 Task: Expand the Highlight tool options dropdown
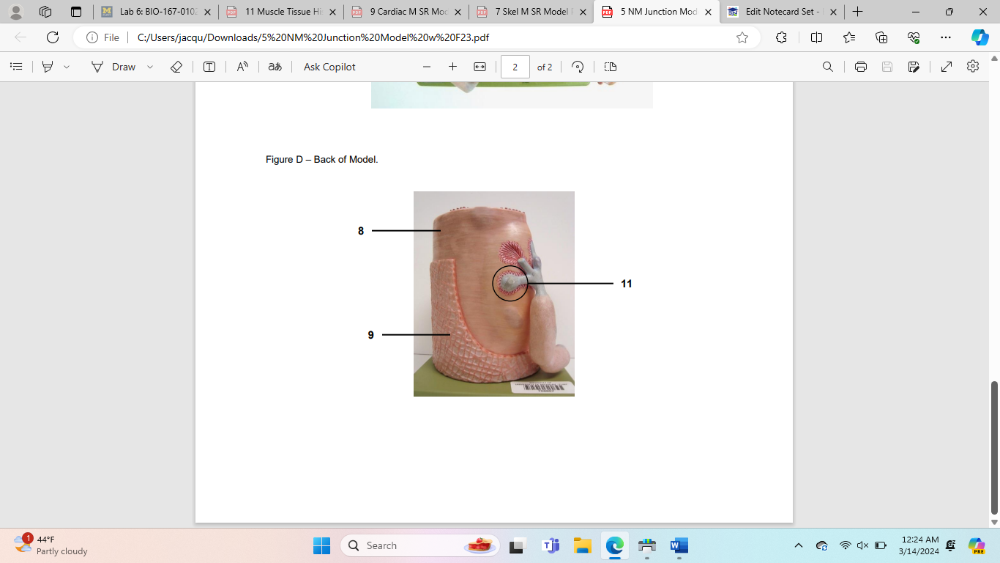point(67,67)
